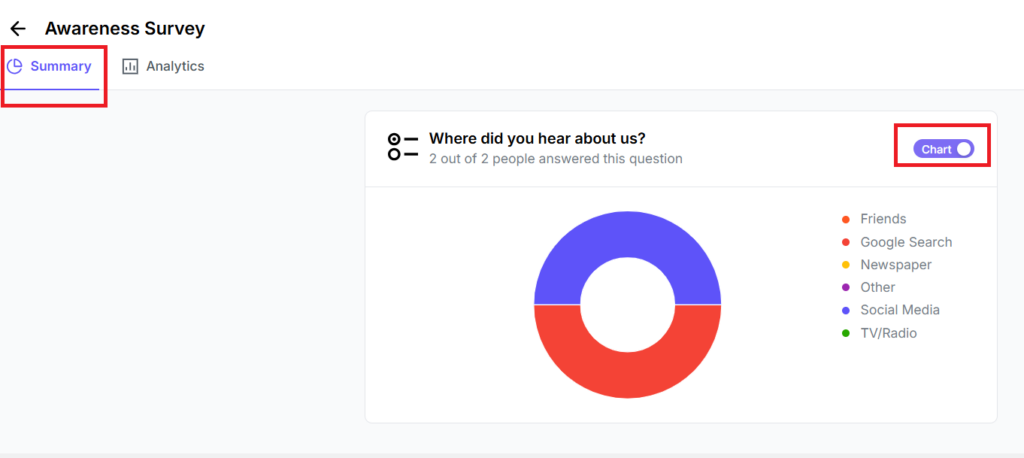Screen dimensions: 1024x458
Task: Click the Summary pie chart icon
Action: [x=15, y=66]
